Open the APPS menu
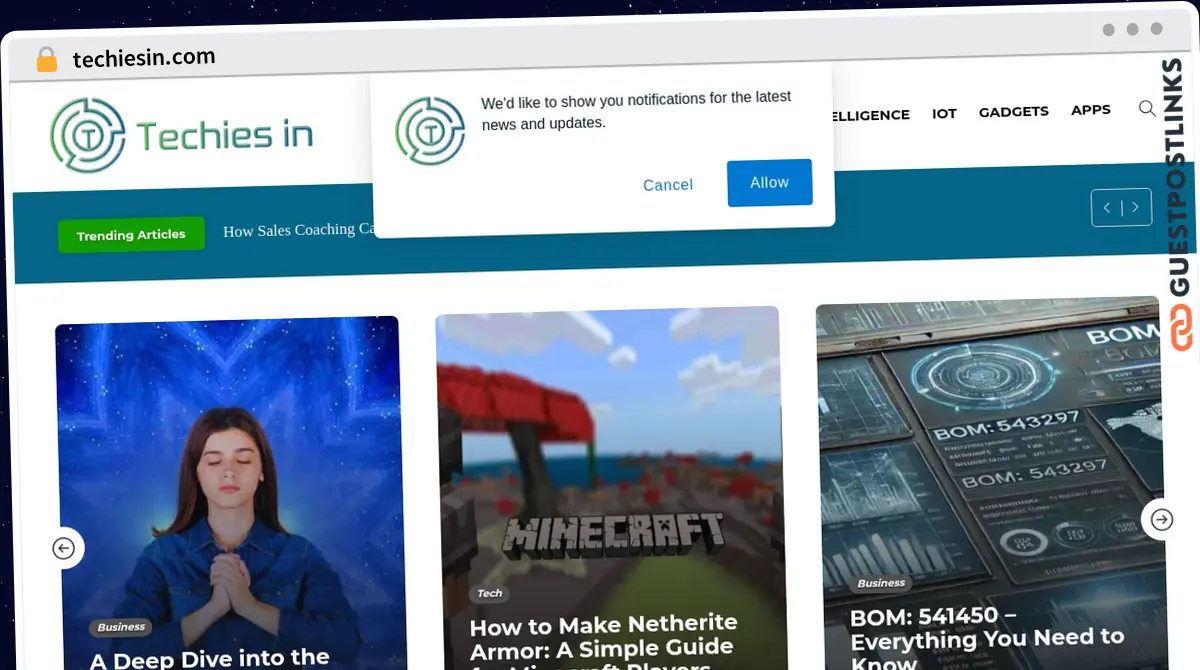Image resolution: width=1200 pixels, height=670 pixels. pos(1090,110)
